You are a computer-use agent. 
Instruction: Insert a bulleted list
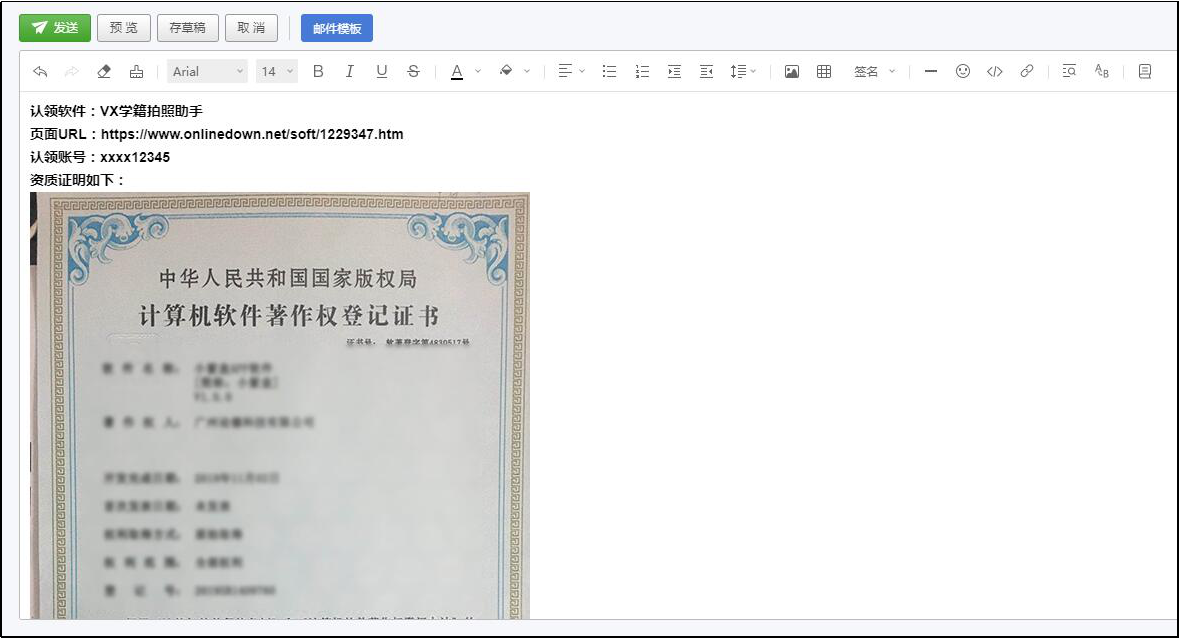(609, 71)
